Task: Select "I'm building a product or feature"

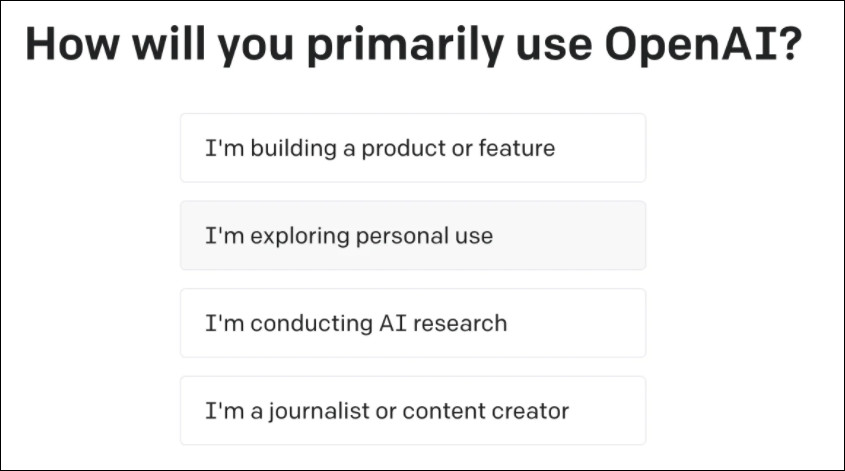Action: tap(412, 148)
